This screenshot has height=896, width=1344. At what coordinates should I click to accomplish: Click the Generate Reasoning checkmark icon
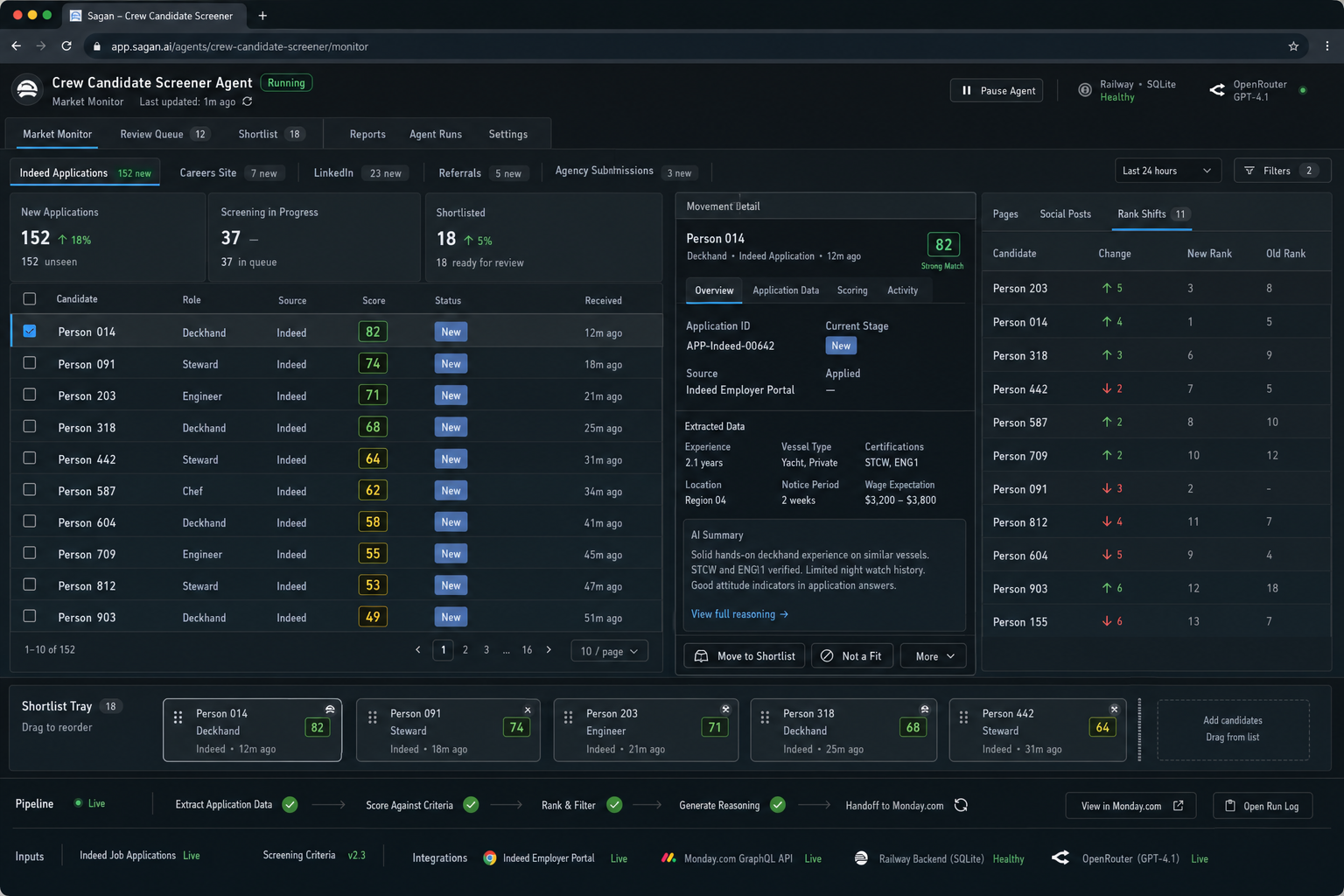pyautogui.click(x=778, y=805)
